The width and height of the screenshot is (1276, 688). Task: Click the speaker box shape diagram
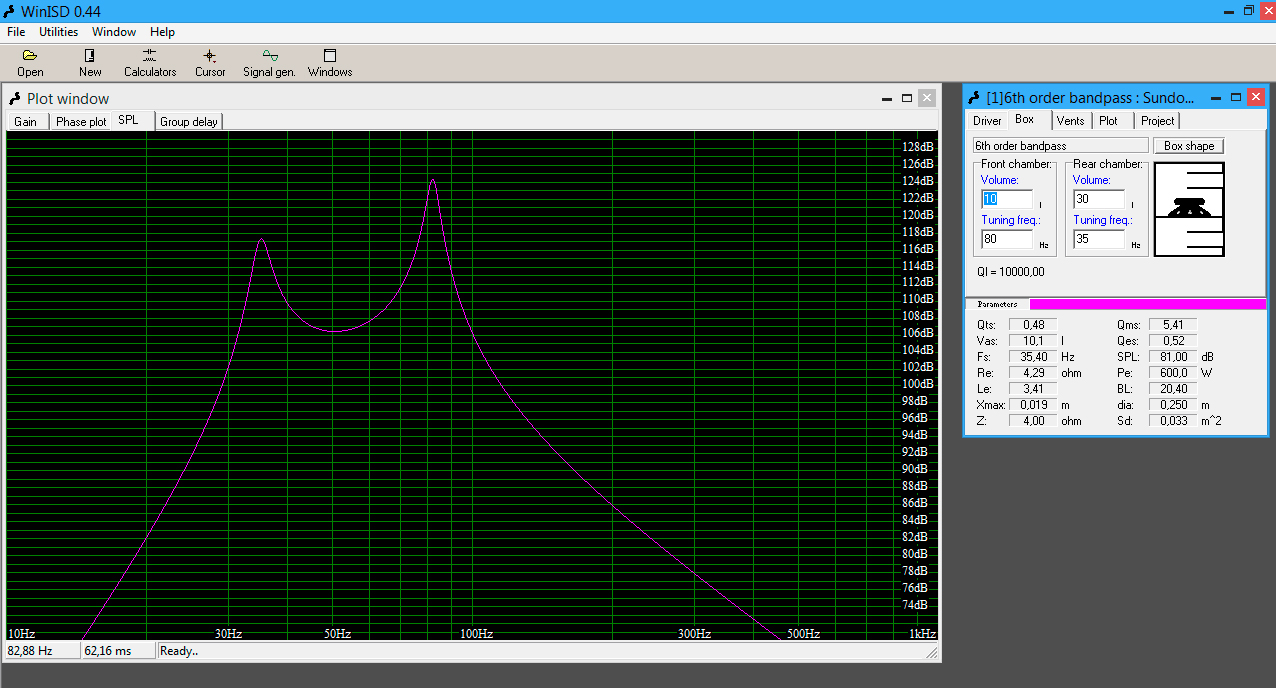point(1189,210)
